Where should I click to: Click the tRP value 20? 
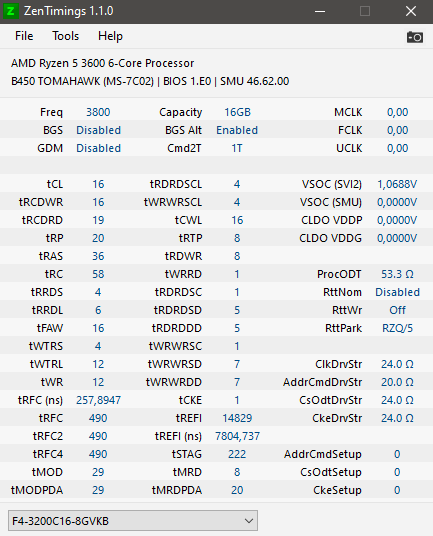point(98,238)
